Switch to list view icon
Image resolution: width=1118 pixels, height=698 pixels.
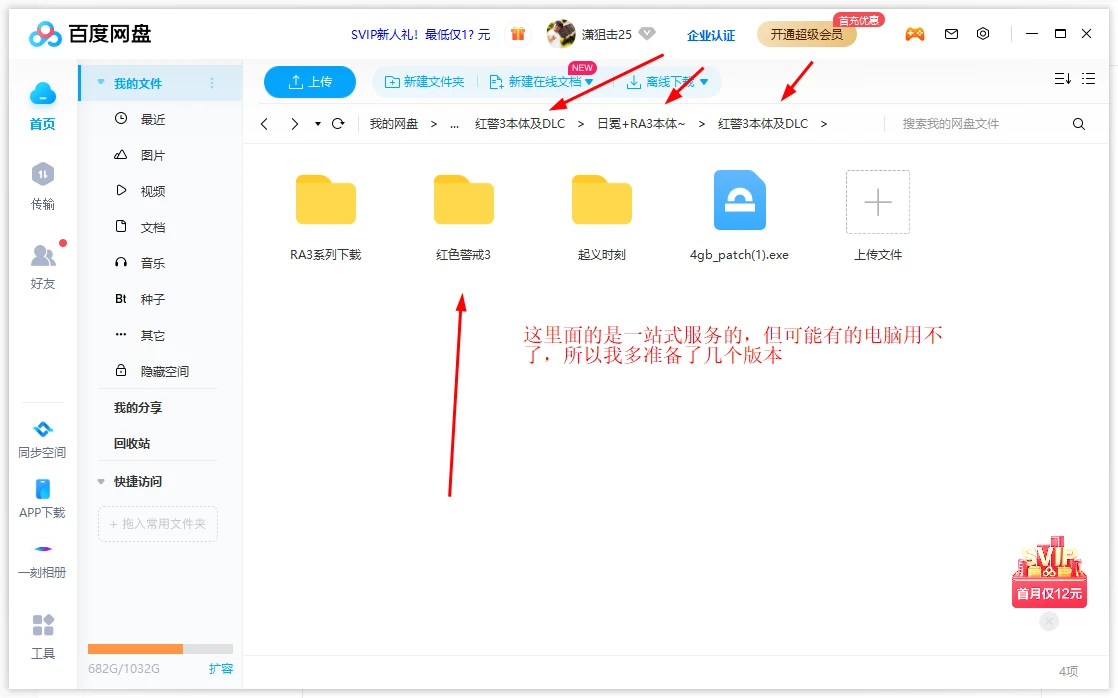[x=1088, y=79]
